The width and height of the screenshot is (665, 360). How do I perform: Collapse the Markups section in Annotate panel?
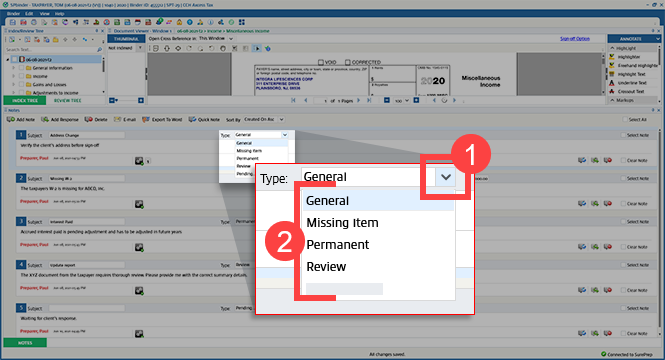click(x=612, y=100)
